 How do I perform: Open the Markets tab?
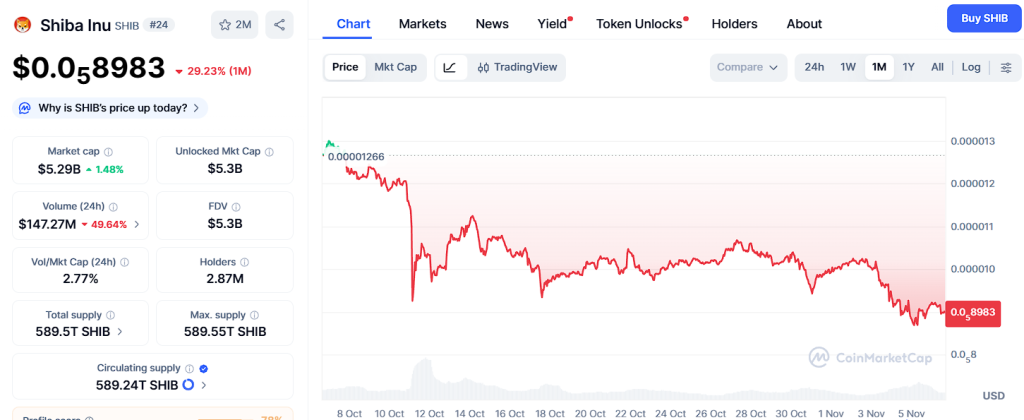click(422, 23)
